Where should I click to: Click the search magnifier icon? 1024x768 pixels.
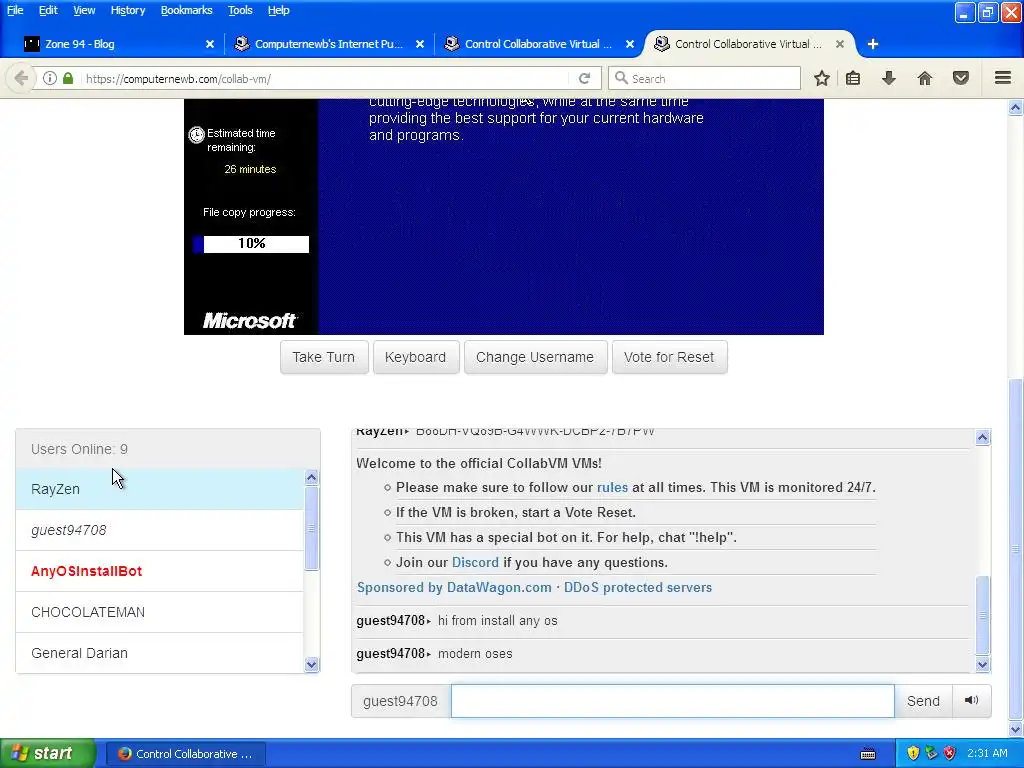(x=621, y=78)
